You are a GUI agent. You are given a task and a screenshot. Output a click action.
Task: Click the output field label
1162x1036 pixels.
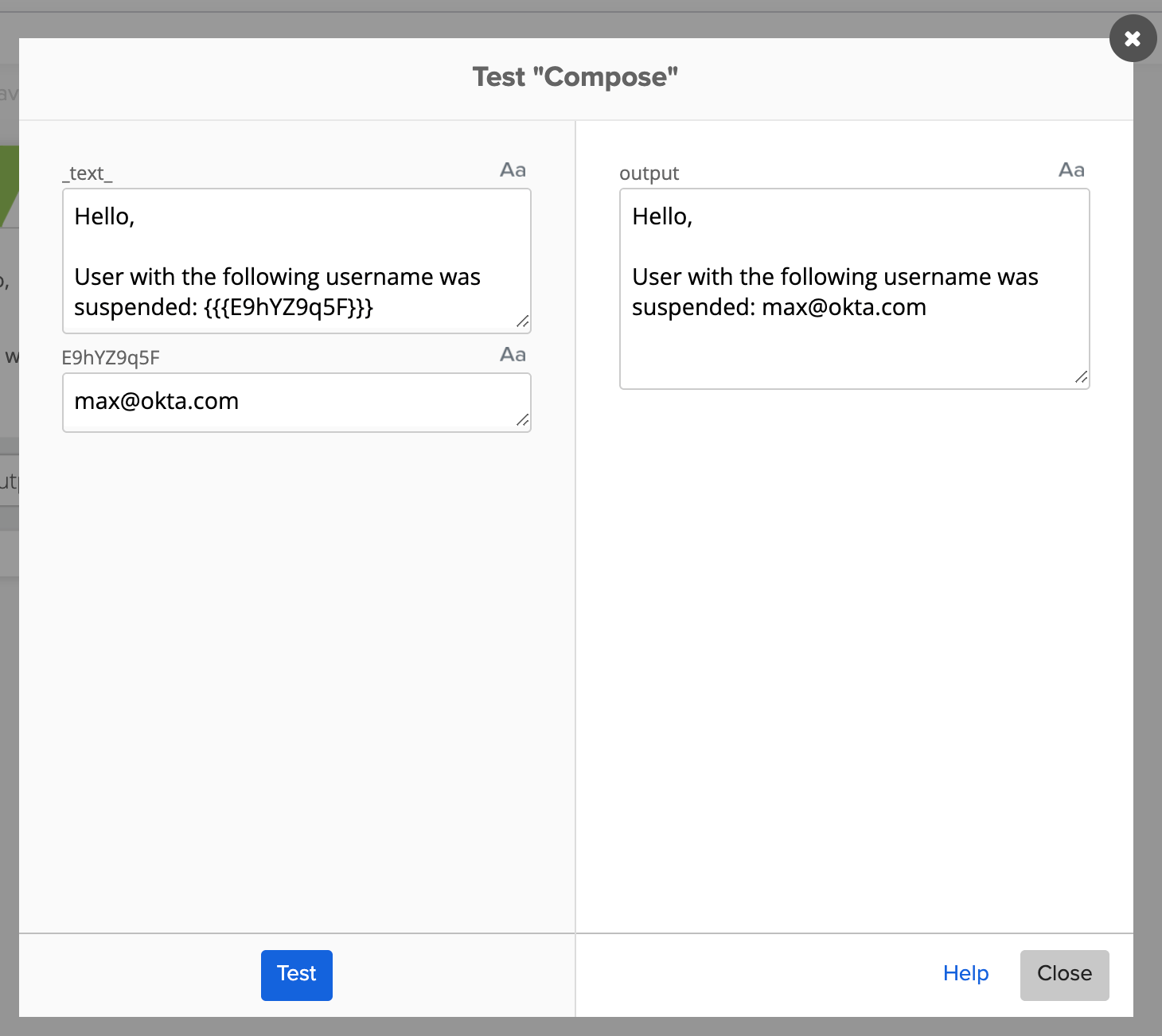point(649,173)
